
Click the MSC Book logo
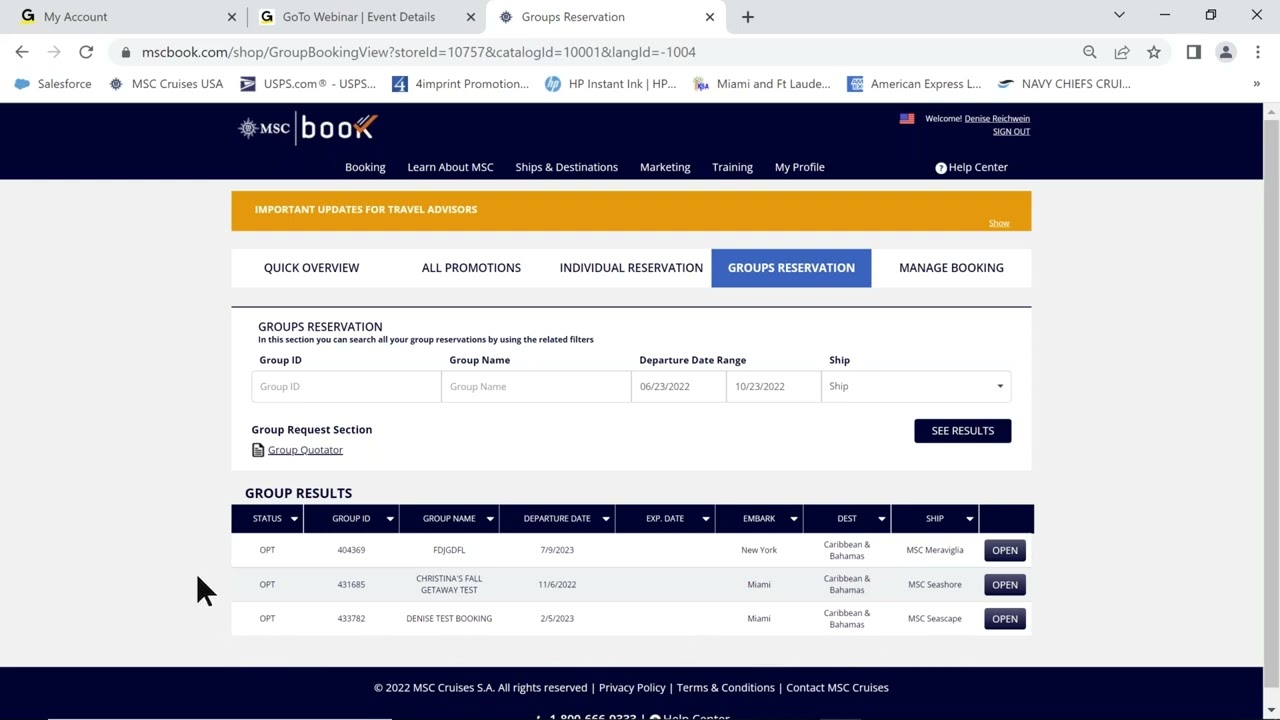click(x=307, y=127)
